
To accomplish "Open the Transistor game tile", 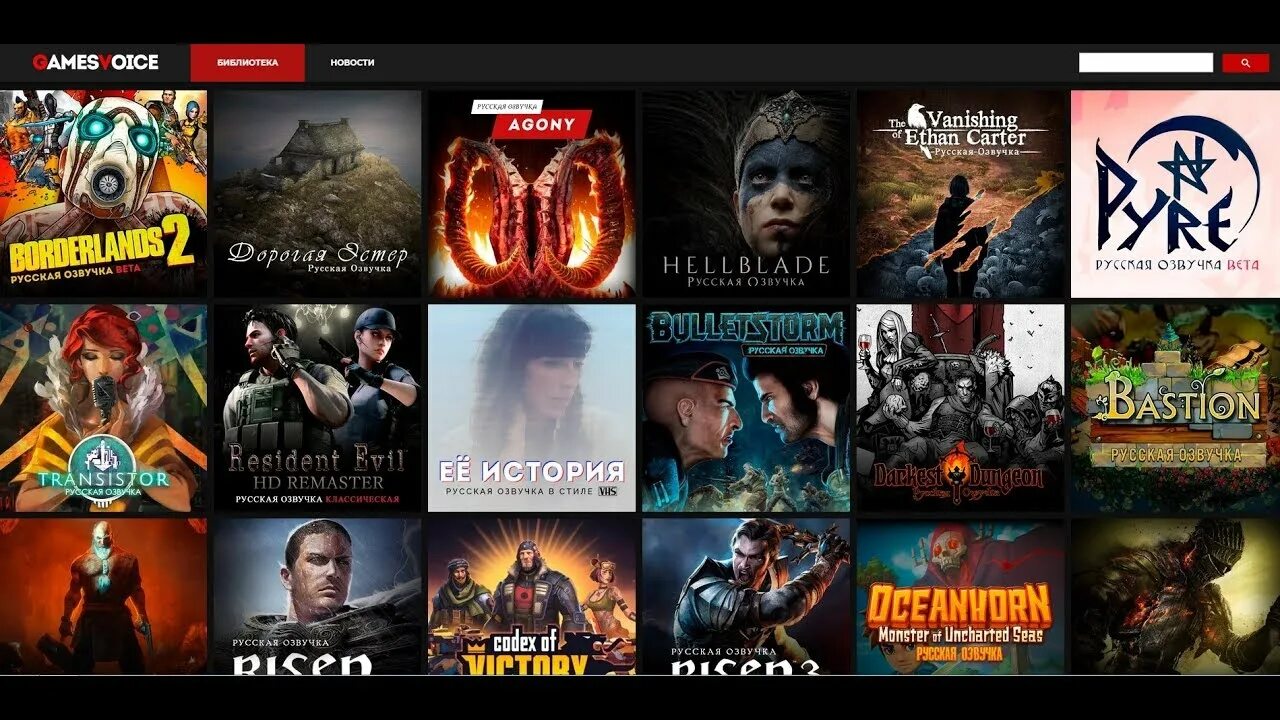I will coord(103,408).
